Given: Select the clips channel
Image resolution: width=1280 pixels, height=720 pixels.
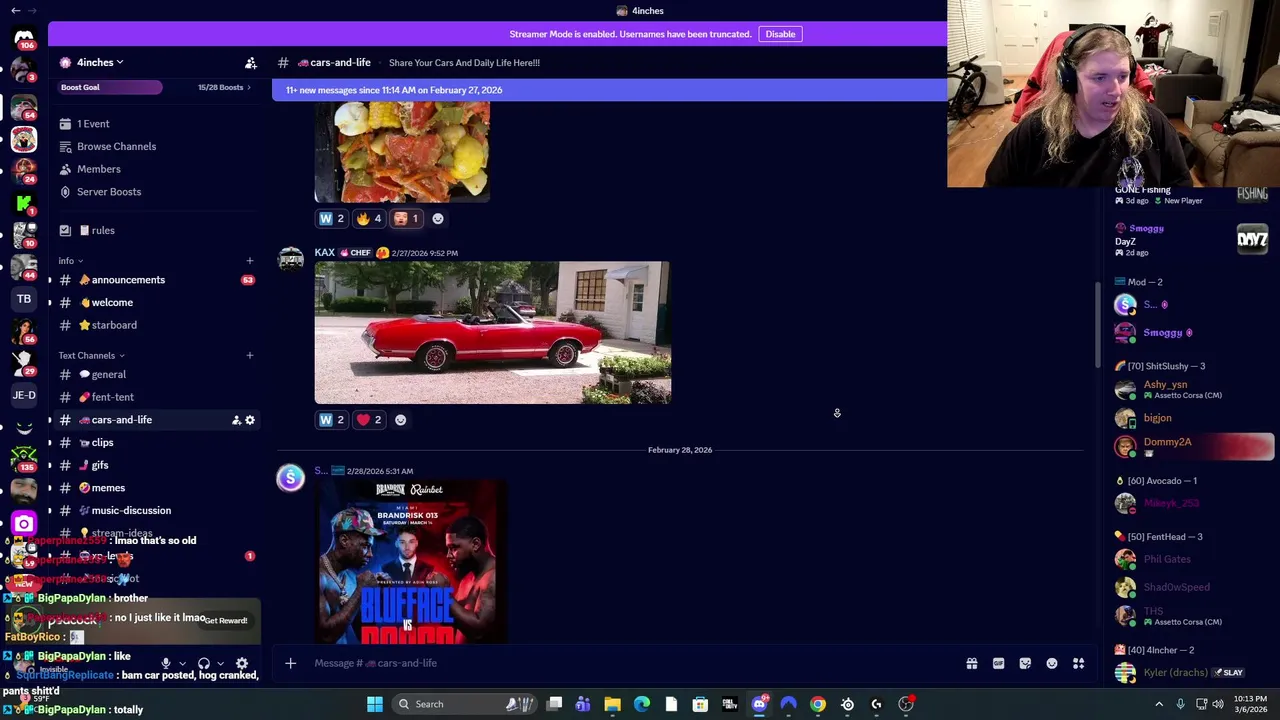Looking at the screenshot, I should click(155, 442).
